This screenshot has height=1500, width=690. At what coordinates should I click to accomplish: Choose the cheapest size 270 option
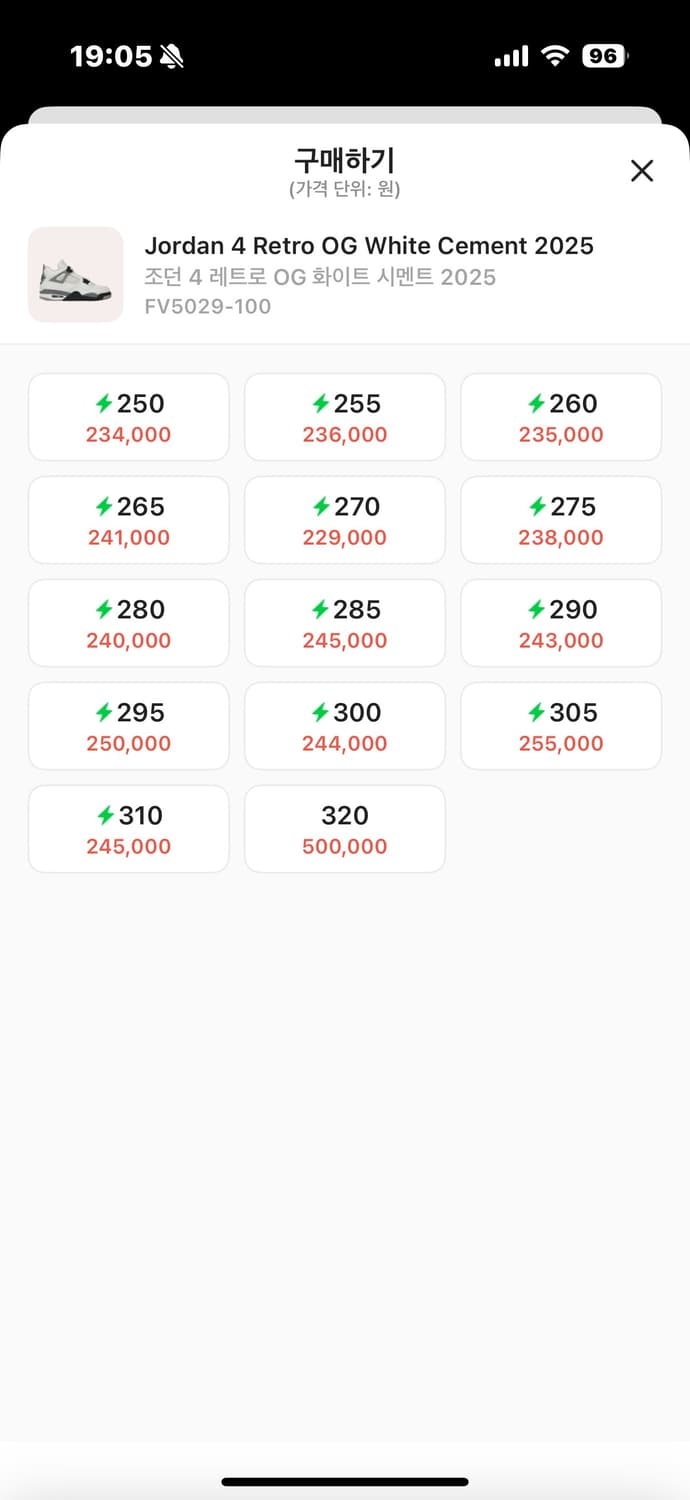pyautogui.click(x=345, y=520)
